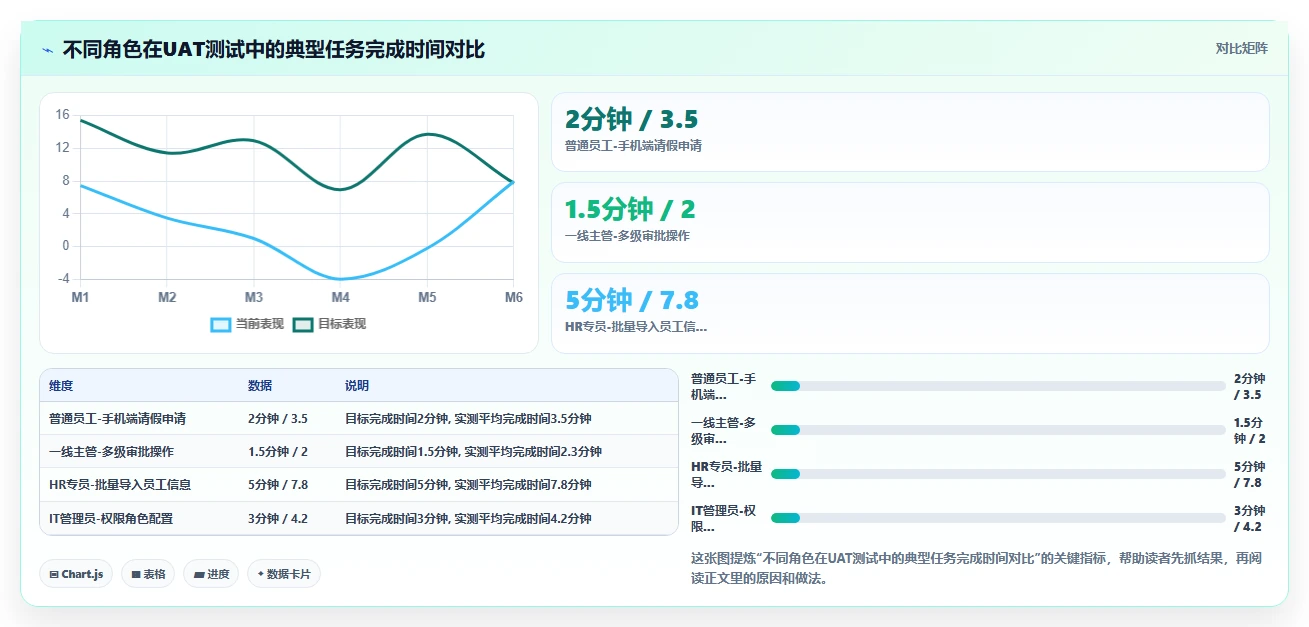Click table cell IT管理员-权限角色配置
This screenshot has height=627, width=1309.
[x=111, y=519]
